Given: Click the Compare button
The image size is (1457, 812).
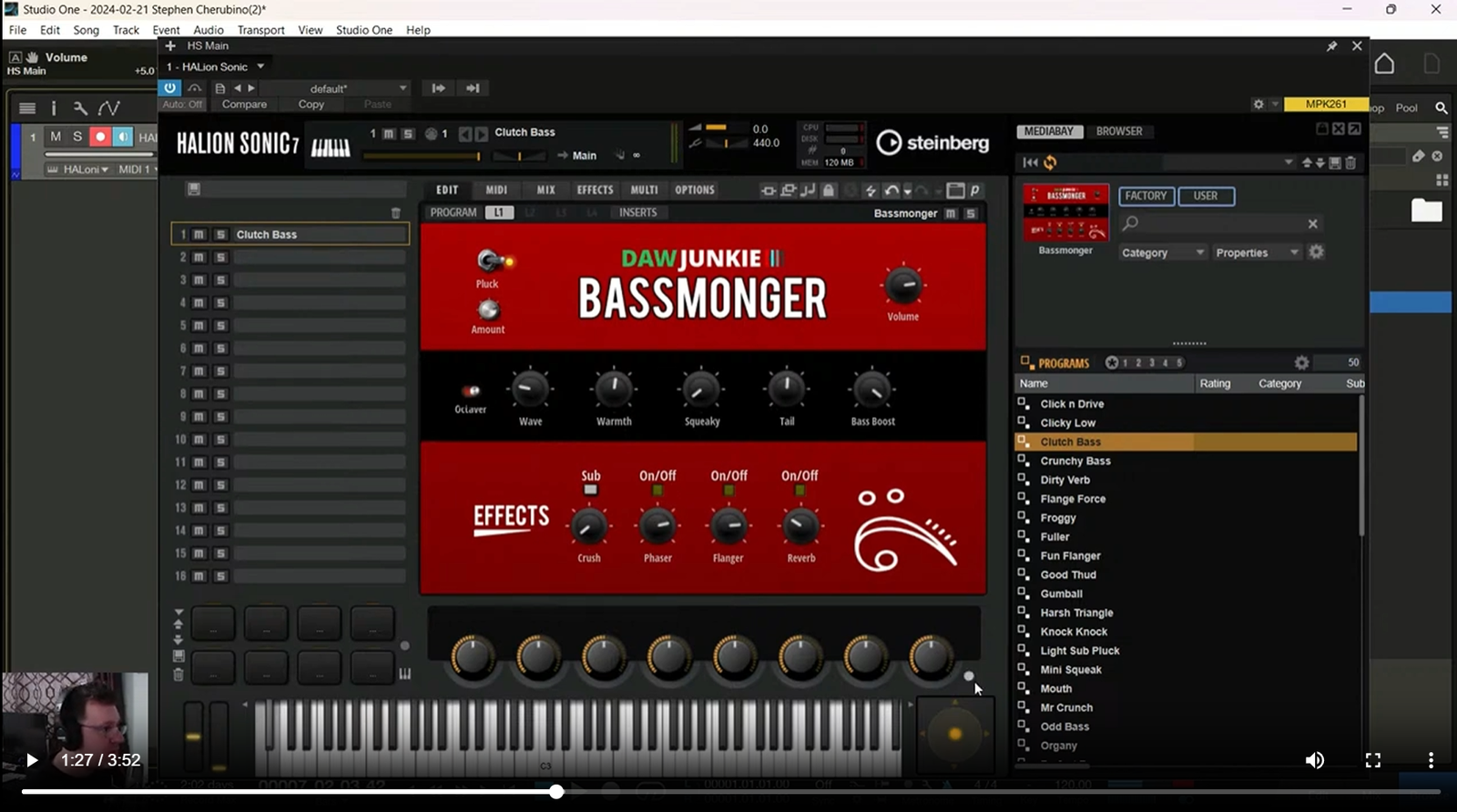Looking at the screenshot, I should click(244, 105).
